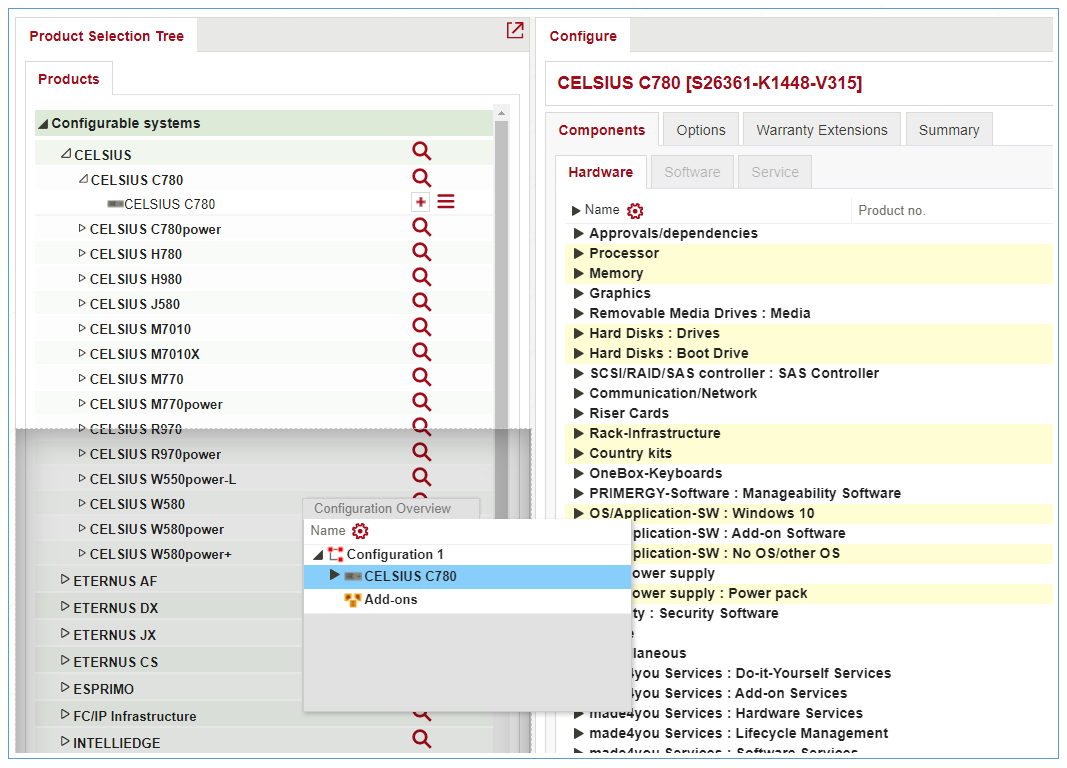Click the Communication/Network component row
This screenshot has width=1067, height=768.
pyautogui.click(x=809, y=393)
